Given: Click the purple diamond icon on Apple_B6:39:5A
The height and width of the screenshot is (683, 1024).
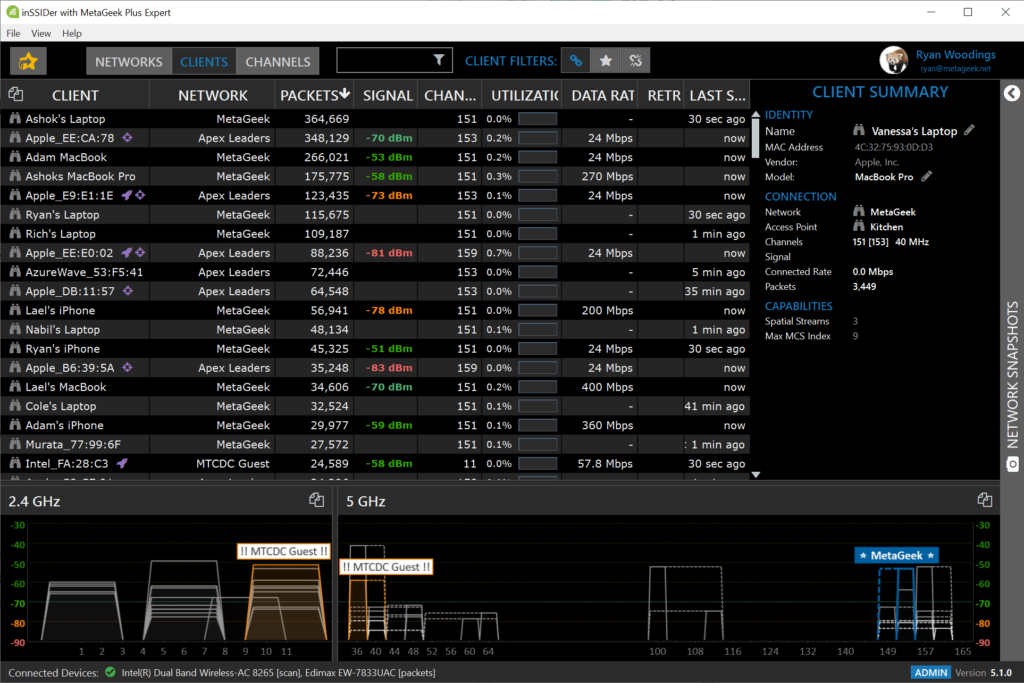Looking at the screenshot, I should pos(127,367).
